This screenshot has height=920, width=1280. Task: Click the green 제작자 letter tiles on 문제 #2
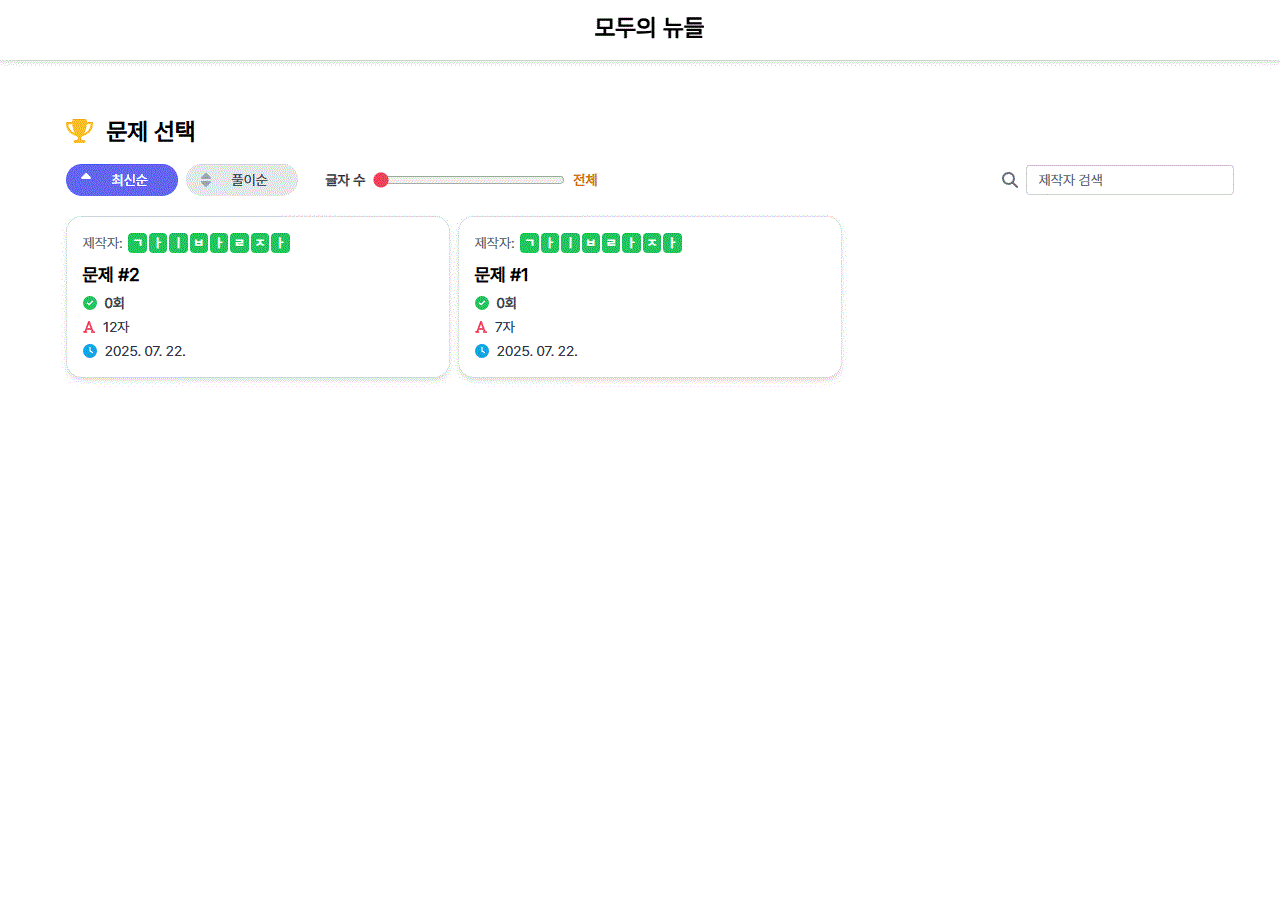coord(209,243)
